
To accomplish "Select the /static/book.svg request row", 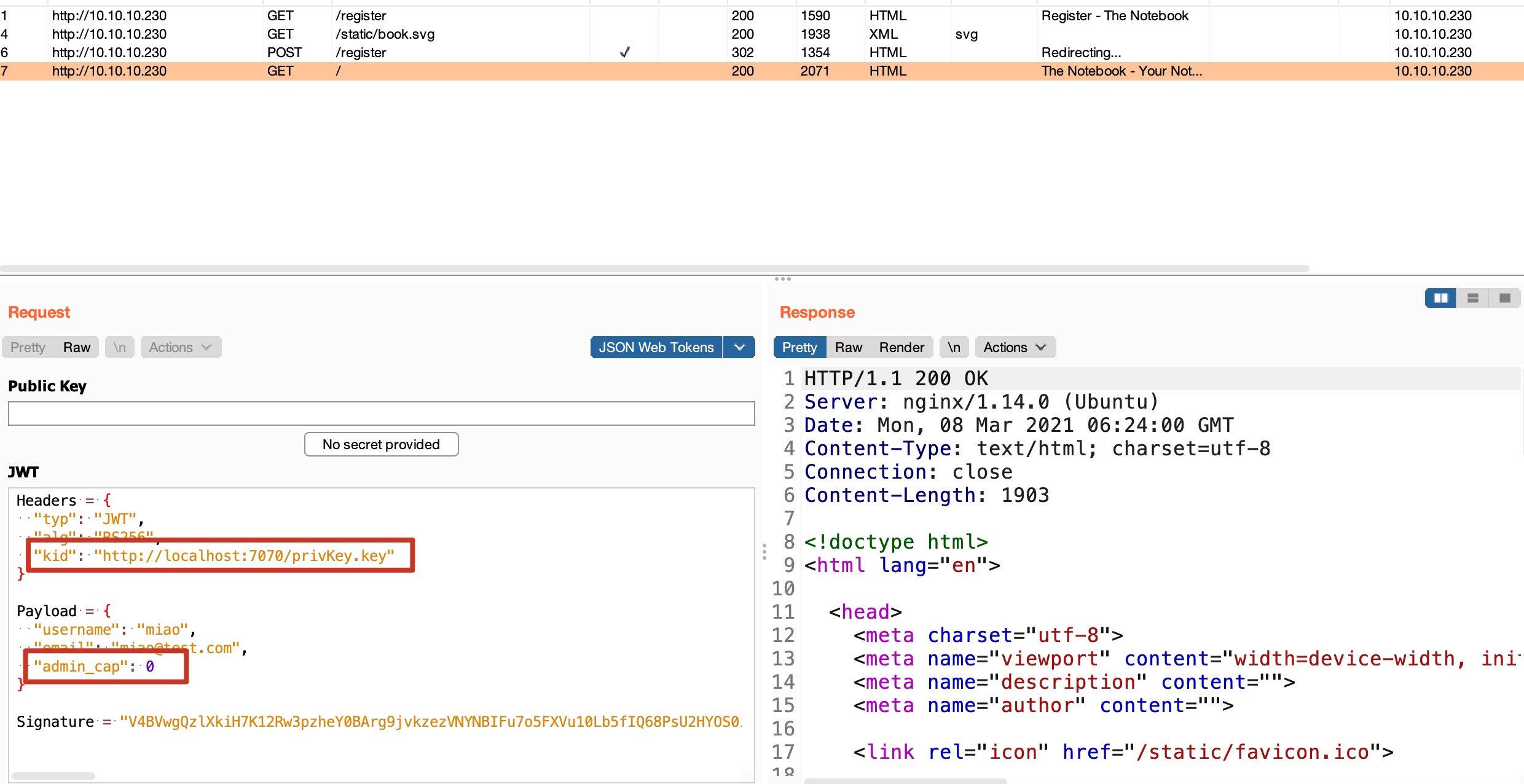I will click(385, 34).
